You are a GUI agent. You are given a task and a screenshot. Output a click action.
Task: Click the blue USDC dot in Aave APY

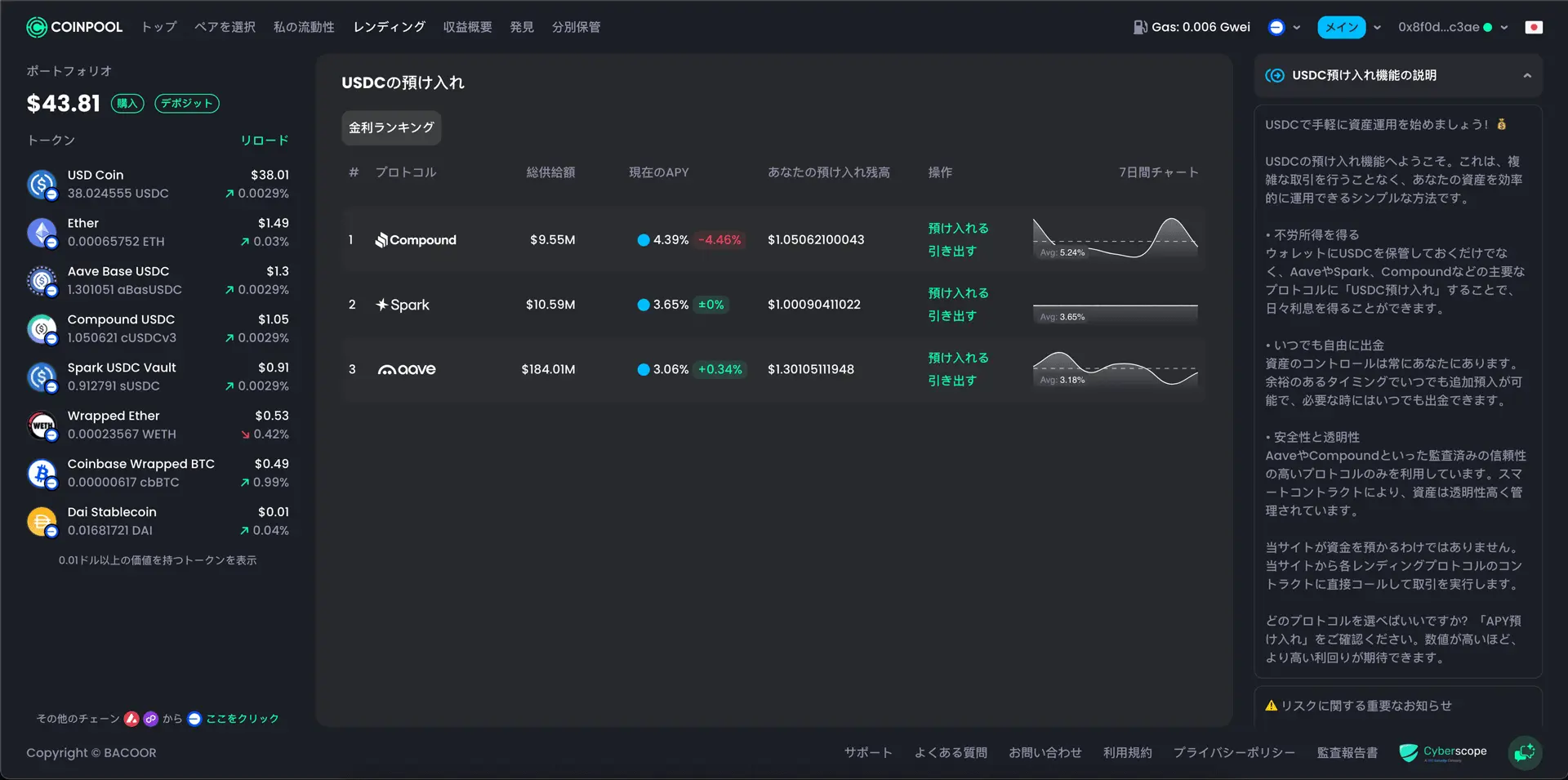pyautogui.click(x=644, y=369)
